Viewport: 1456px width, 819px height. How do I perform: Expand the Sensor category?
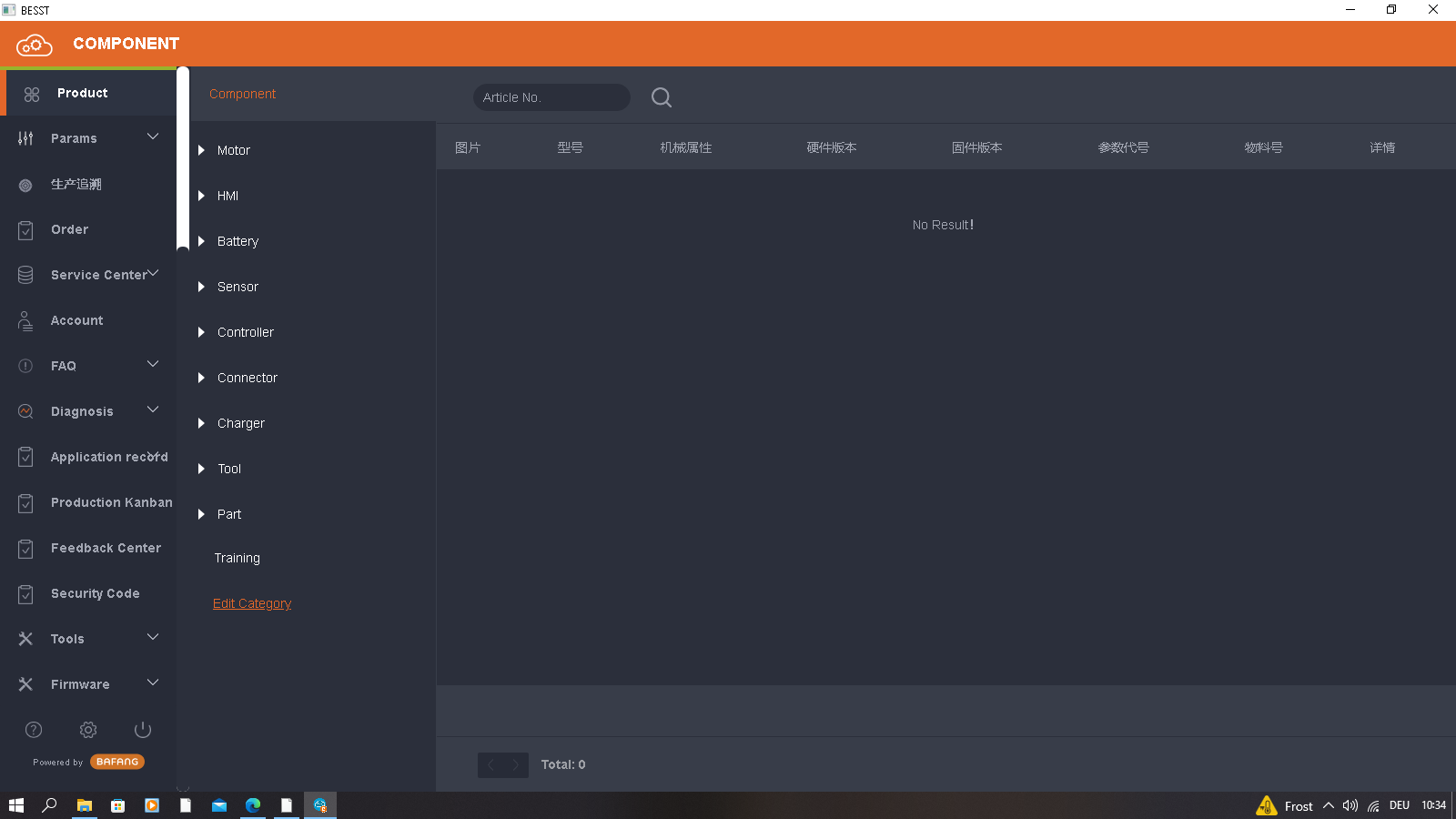(x=201, y=287)
